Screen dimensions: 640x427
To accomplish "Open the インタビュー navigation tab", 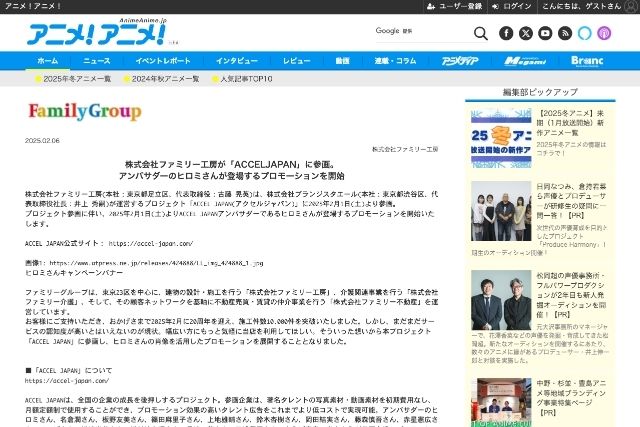I will click(237, 61).
